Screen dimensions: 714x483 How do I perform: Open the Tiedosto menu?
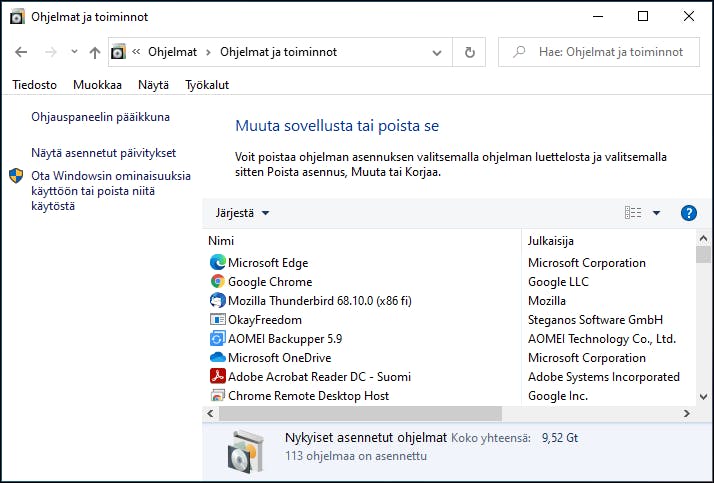pyautogui.click(x=35, y=85)
